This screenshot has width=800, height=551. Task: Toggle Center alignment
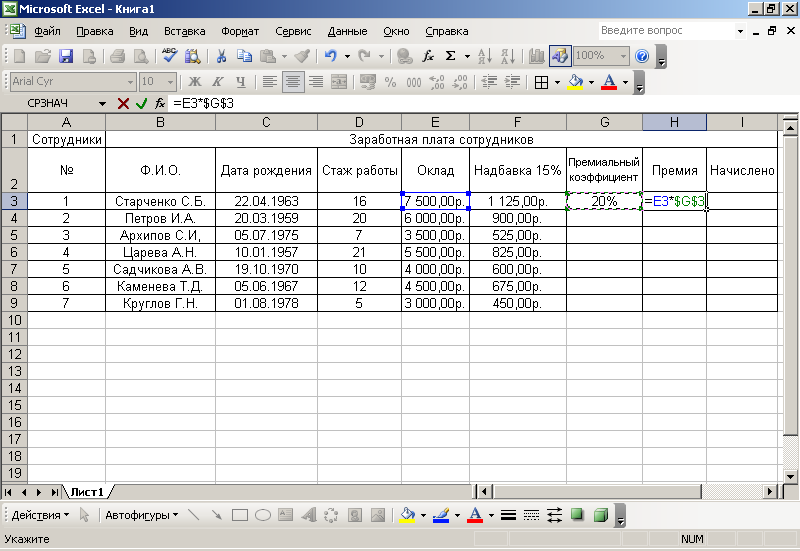[293, 82]
